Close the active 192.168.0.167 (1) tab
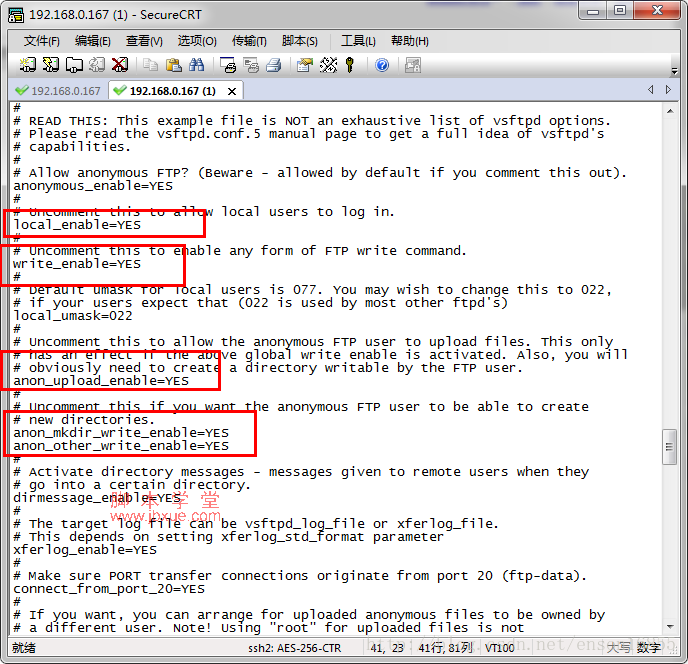 click(232, 91)
